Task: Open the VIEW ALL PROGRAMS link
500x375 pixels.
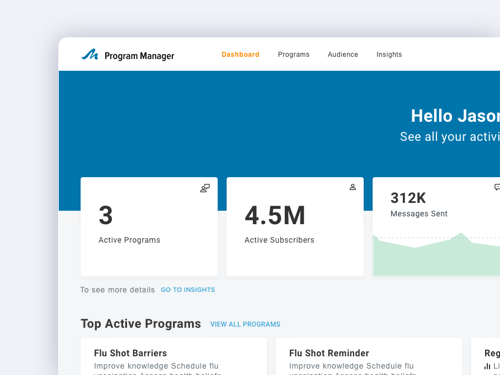Action: 245,324
